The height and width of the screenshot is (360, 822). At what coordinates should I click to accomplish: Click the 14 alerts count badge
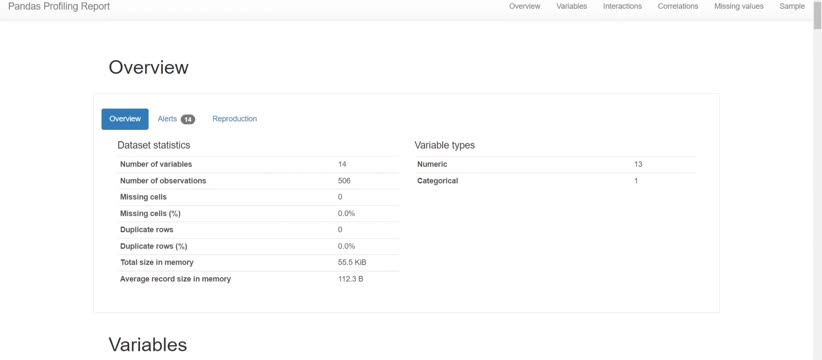tap(188, 119)
